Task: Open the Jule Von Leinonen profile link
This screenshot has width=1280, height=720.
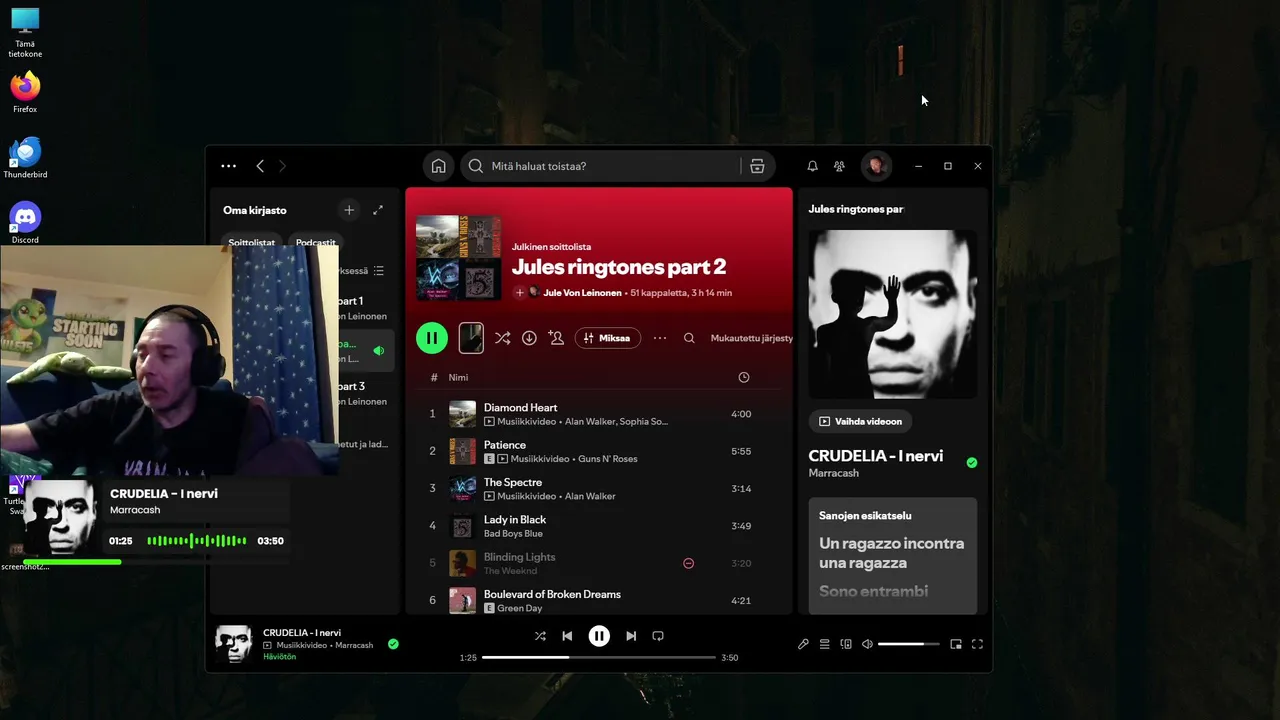Action: (x=582, y=293)
